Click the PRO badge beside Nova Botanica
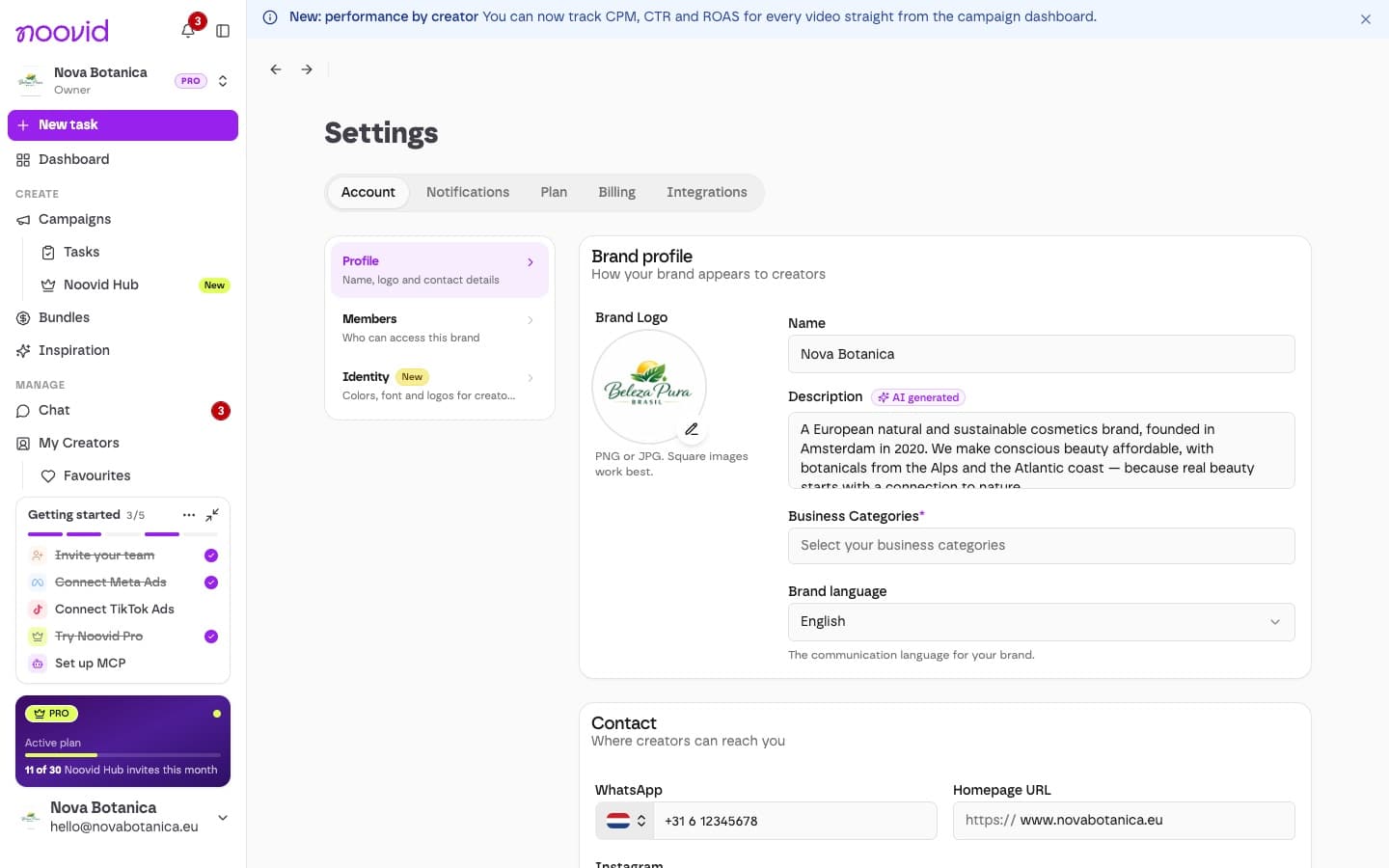 pyautogui.click(x=191, y=81)
